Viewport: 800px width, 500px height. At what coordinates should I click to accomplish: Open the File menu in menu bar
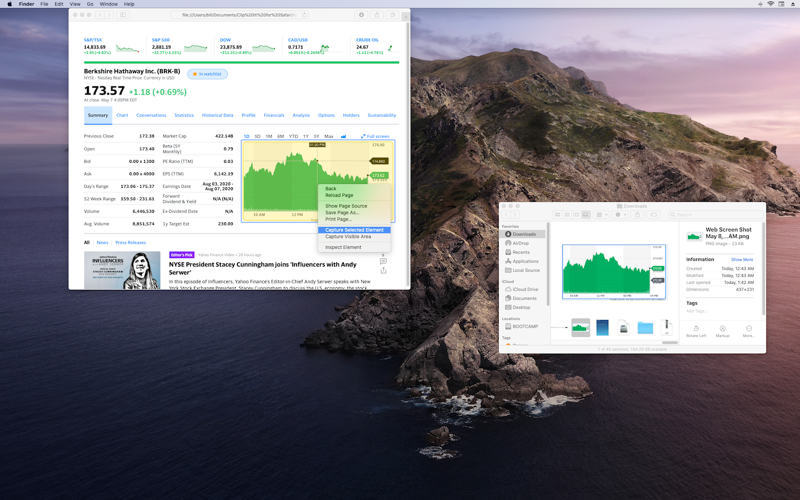pos(44,4)
